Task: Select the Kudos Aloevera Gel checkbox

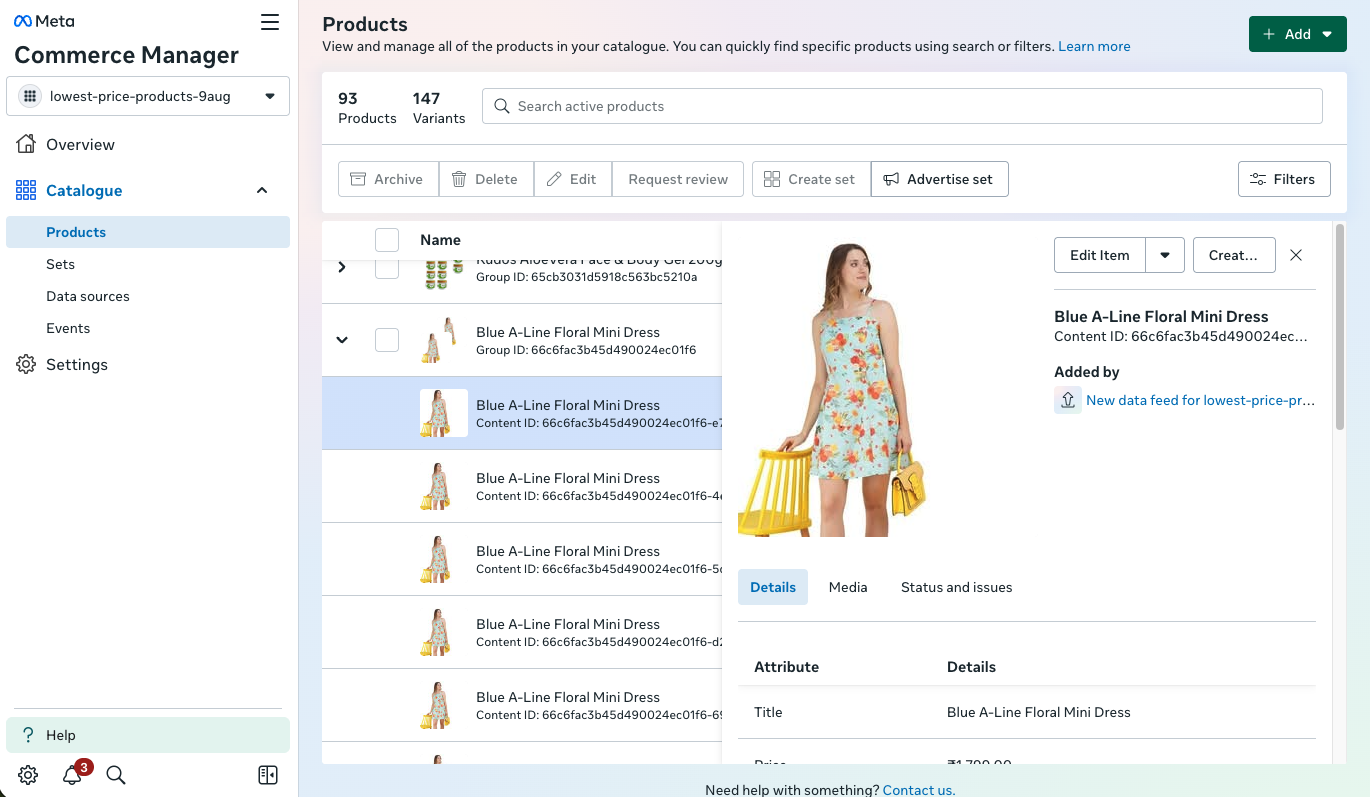Action: click(387, 270)
